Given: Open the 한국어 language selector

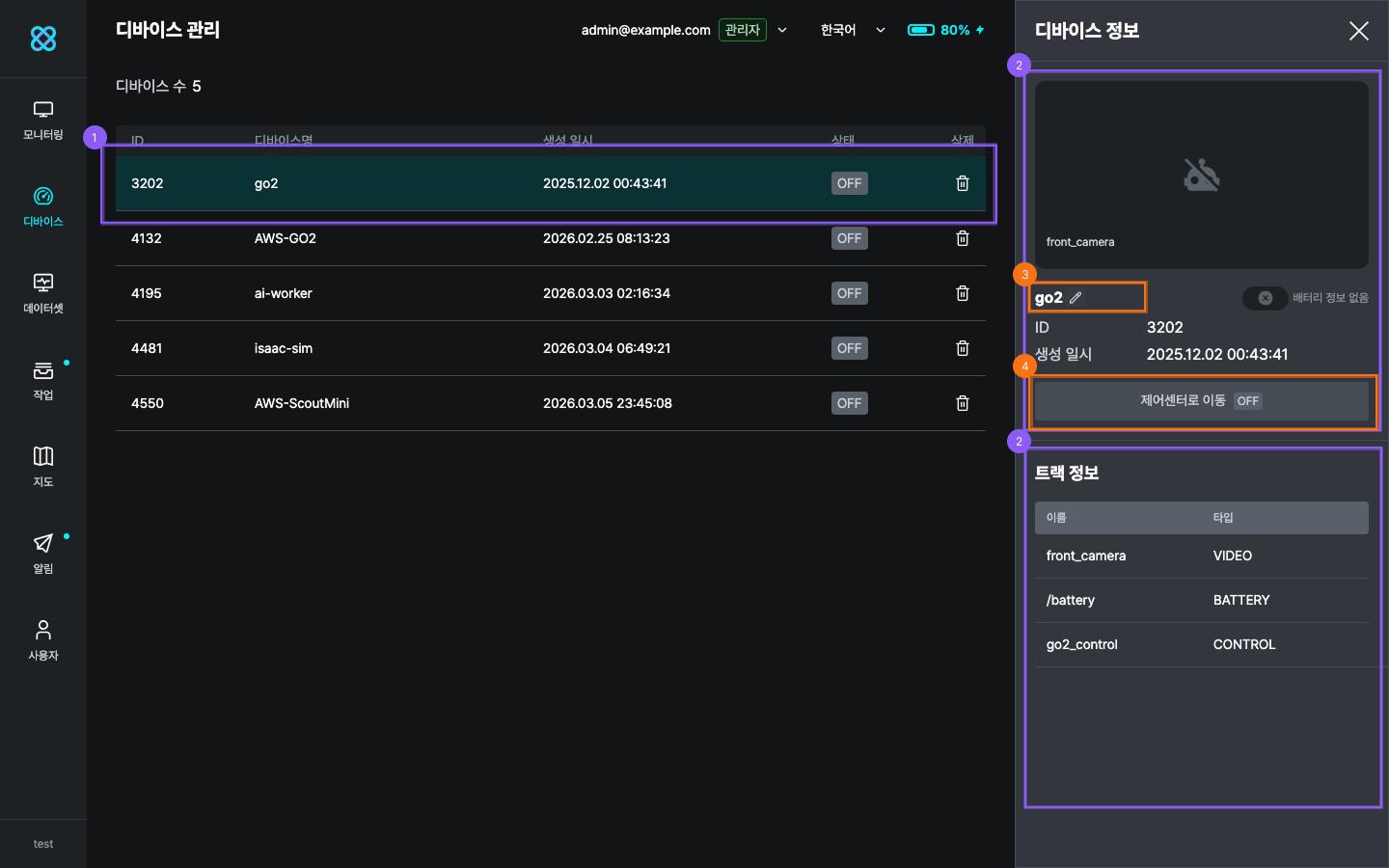Looking at the screenshot, I should [x=852, y=30].
